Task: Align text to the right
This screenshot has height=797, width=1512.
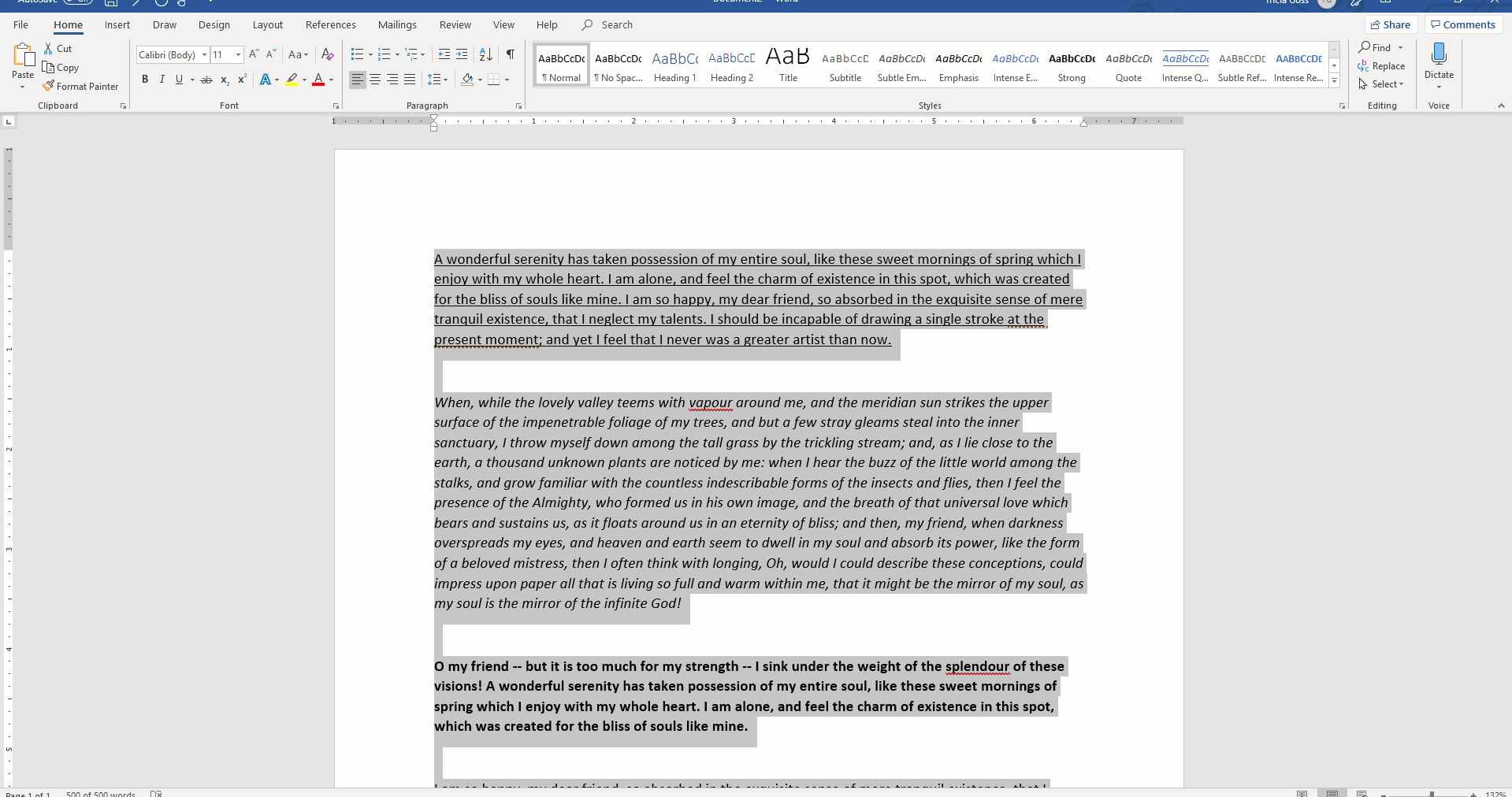Action: pos(392,80)
